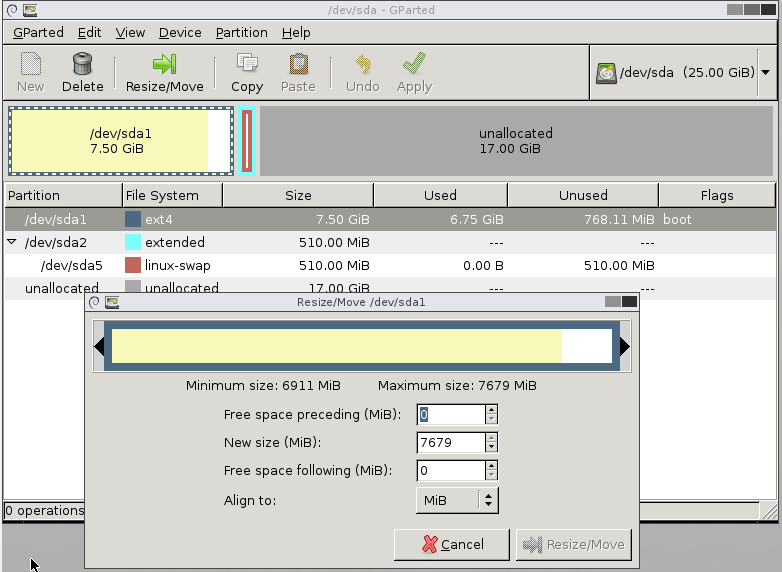
Task: Open the Help menu
Action: 296,32
